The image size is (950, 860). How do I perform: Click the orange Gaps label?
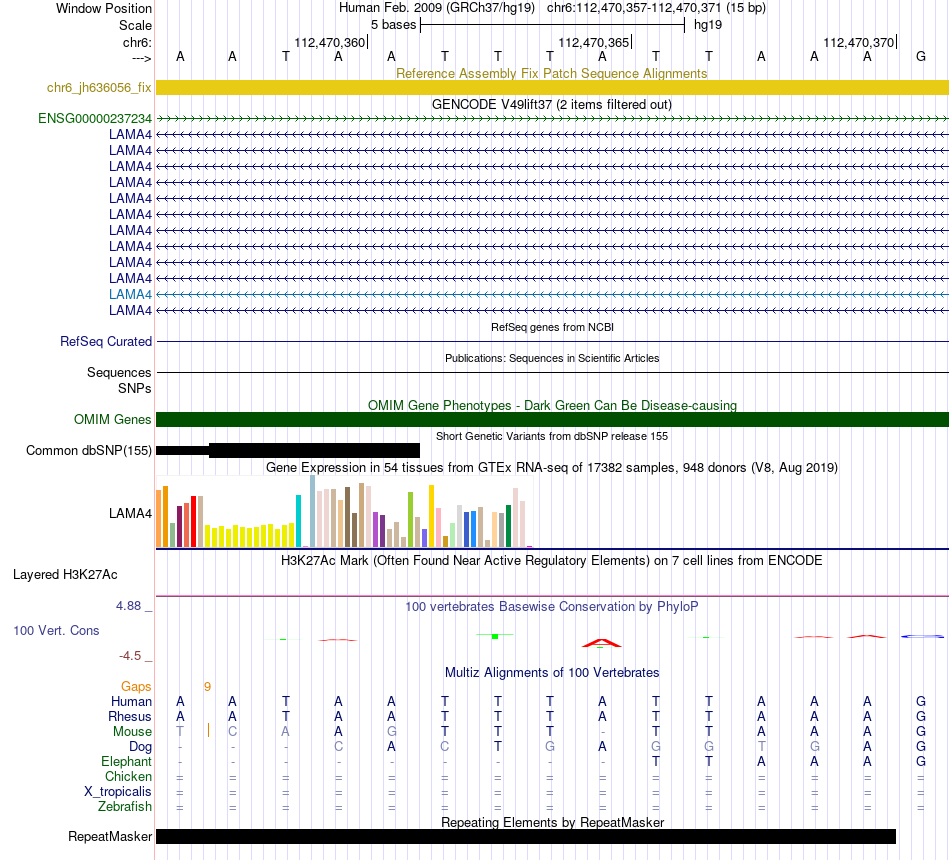[x=136, y=686]
